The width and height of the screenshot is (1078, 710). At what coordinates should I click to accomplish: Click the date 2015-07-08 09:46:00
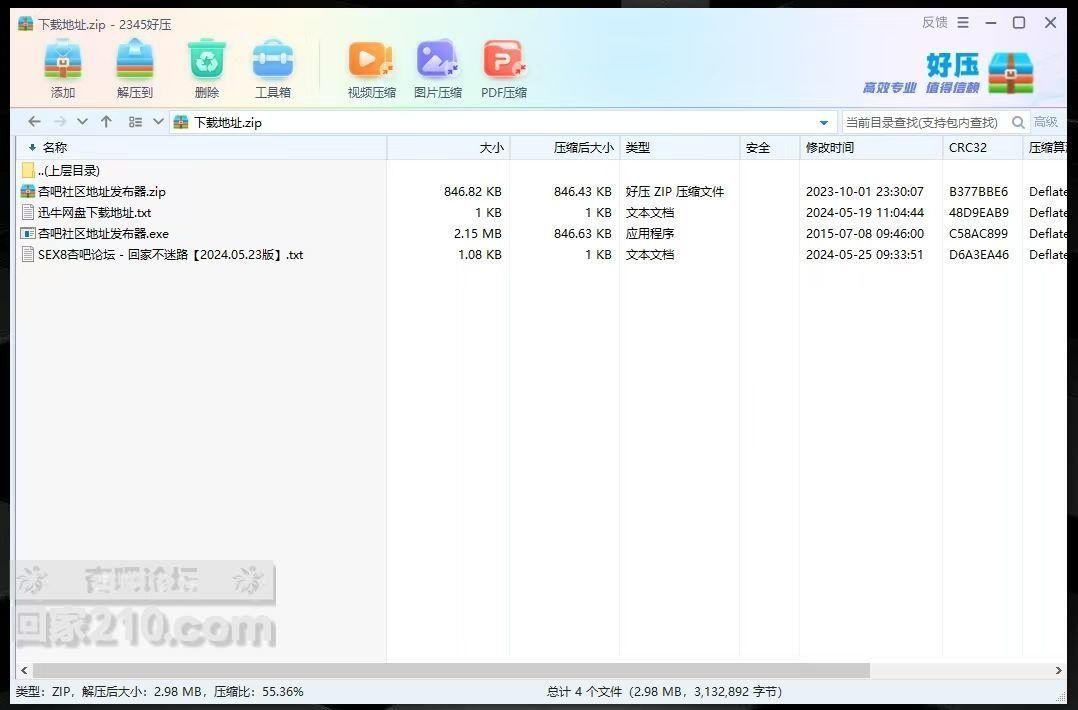[x=865, y=234]
